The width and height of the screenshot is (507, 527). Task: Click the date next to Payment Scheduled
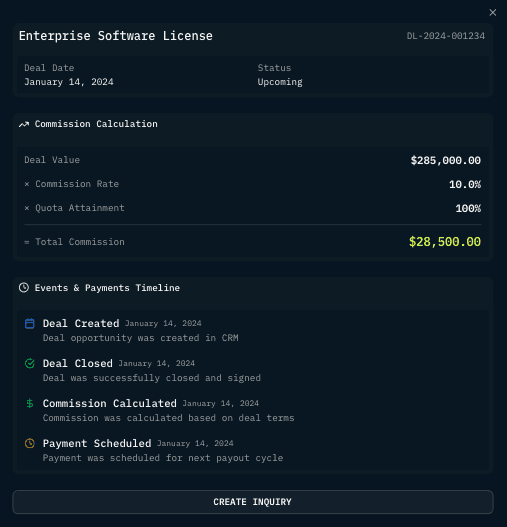pos(195,444)
